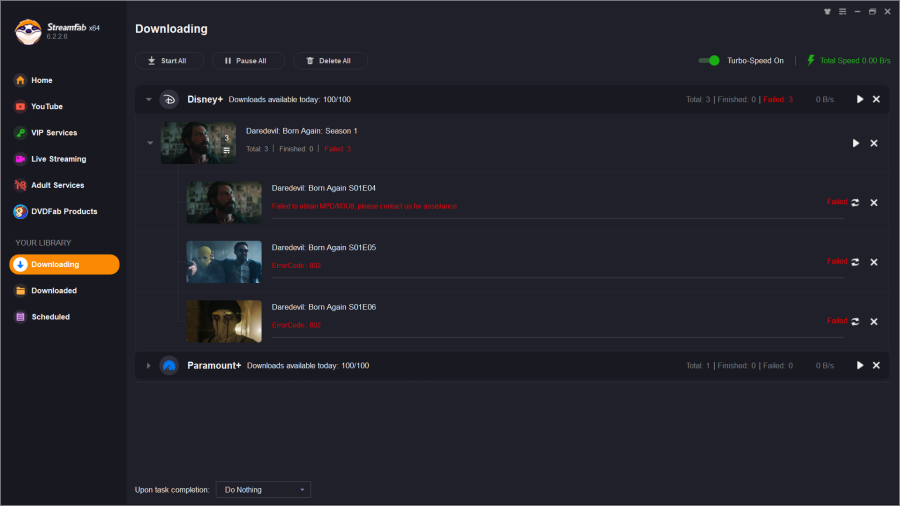Retry the failed S01E04 download
Image resolution: width=900 pixels, height=506 pixels.
[855, 202]
